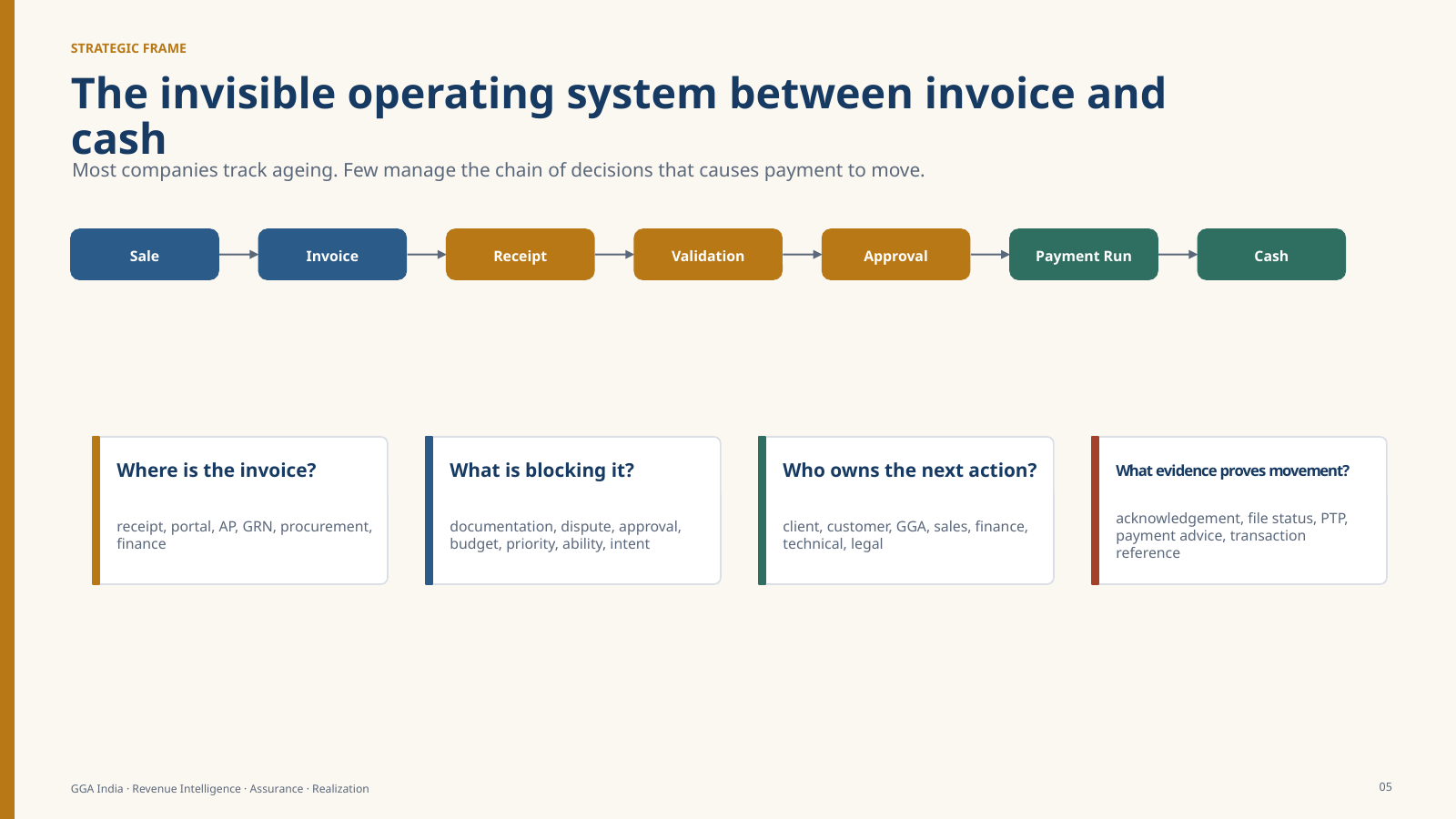This screenshot has width=1456, height=819.
Task: Click the 'Who owns the next action?' heading
Action: point(910,470)
